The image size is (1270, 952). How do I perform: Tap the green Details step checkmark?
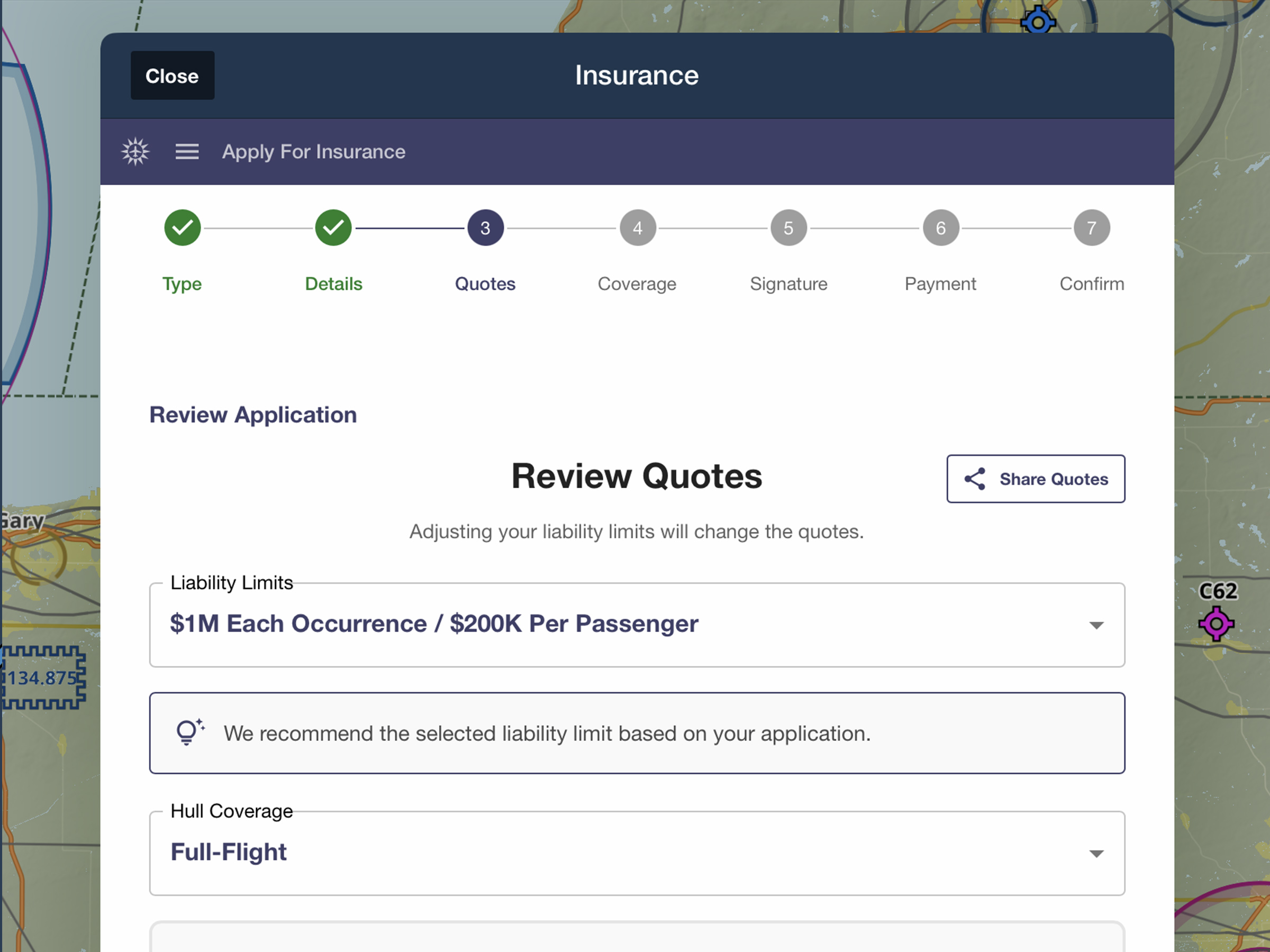(333, 228)
